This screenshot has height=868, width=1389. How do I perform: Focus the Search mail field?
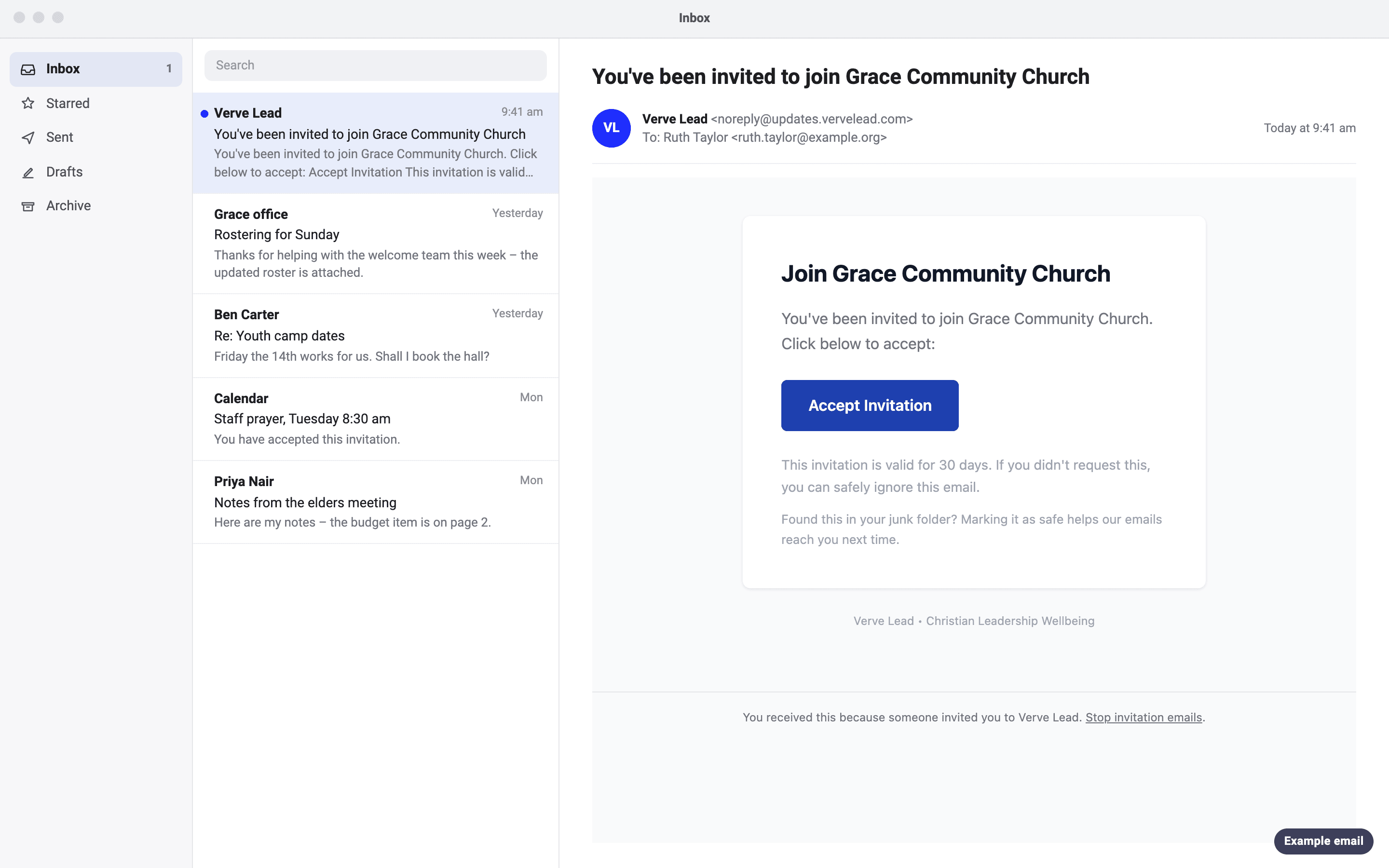coord(375,66)
